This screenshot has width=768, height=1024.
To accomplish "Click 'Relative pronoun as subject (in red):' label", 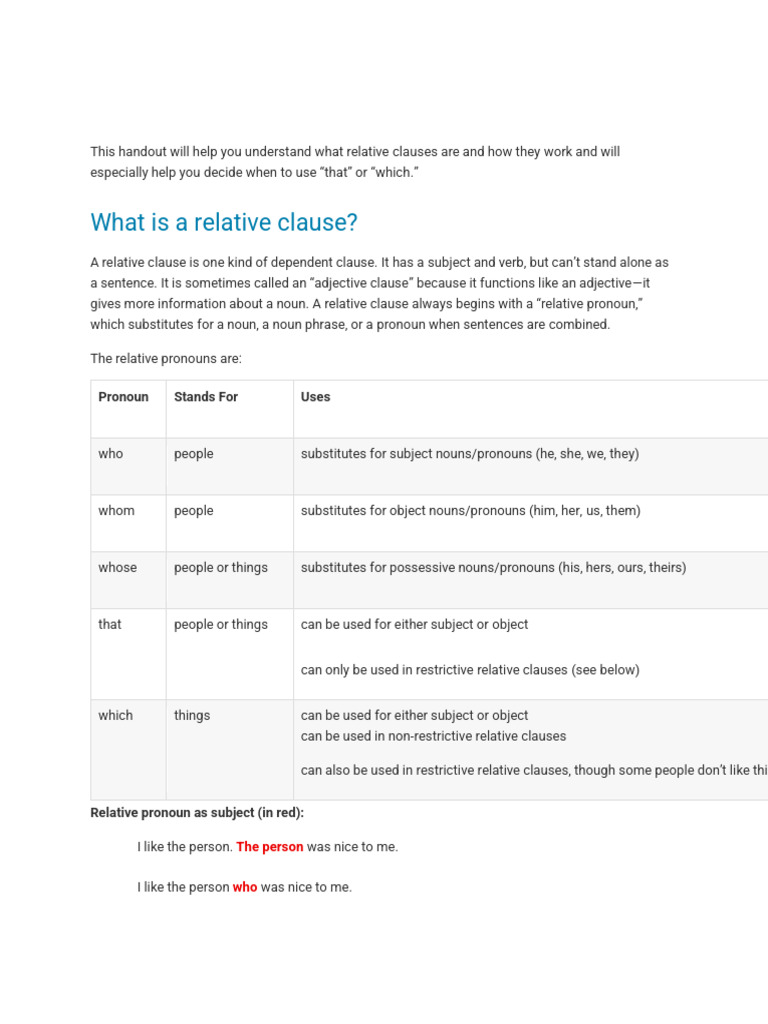I will coord(197,813).
